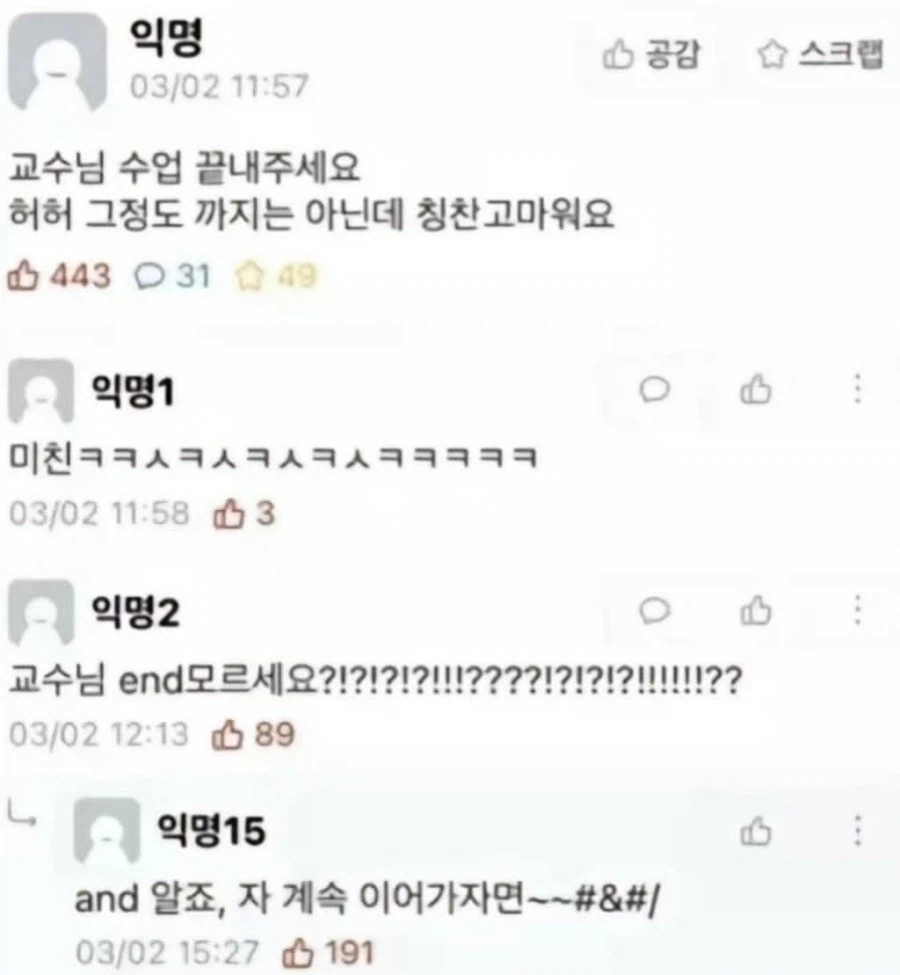Click the yellow star icon showing 49
This screenshot has height=975, width=900.
click(249, 275)
